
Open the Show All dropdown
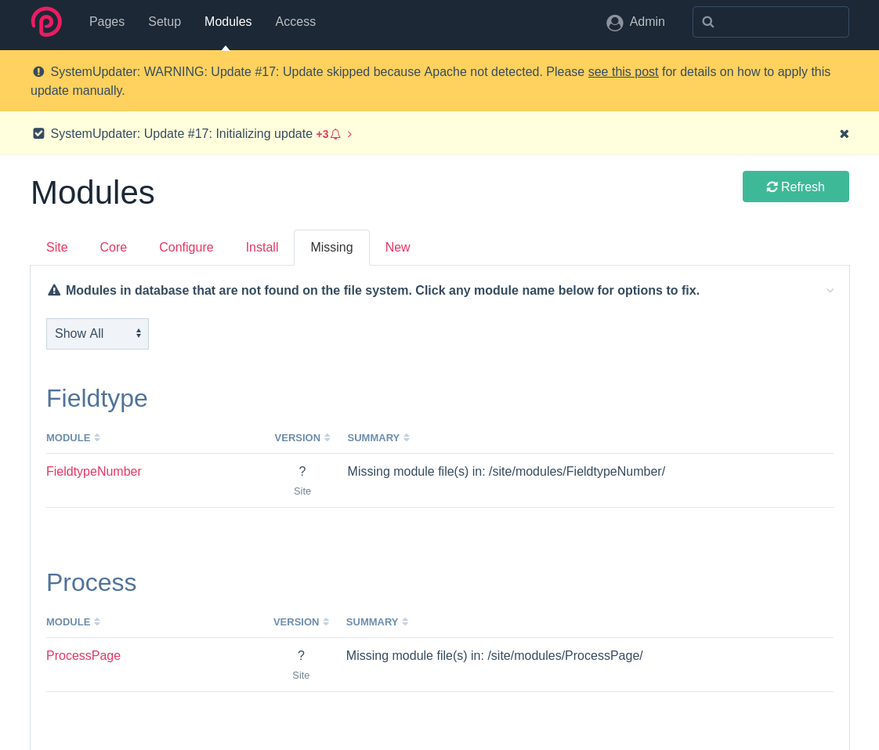[x=97, y=334]
